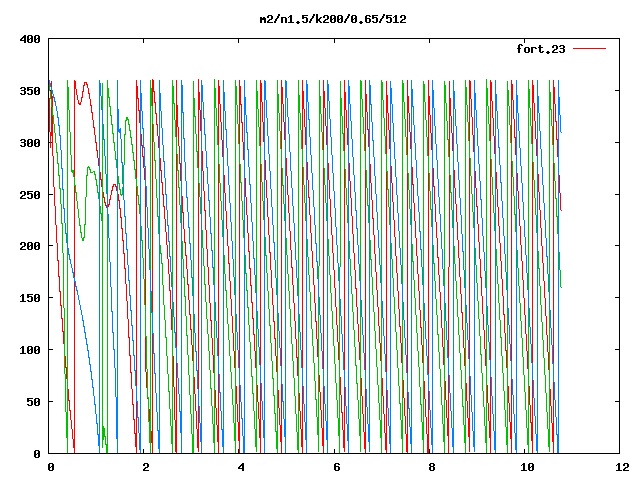Screen dimensions: 640x480
Task: Click the y-axis label 300
Action: point(30,143)
